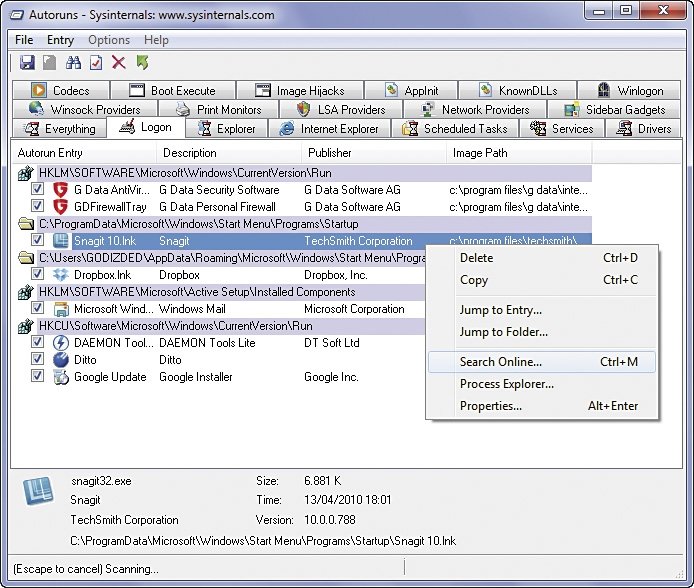Click the red X Delete toolbar icon

click(x=118, y=62)
